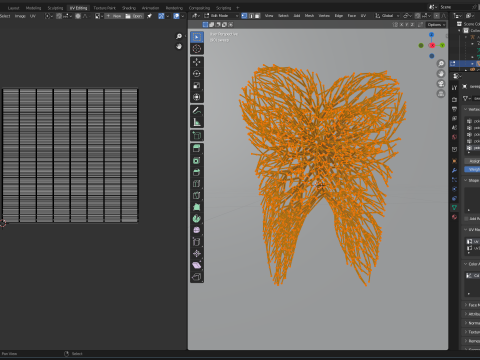Select the Loop Cut tool
Viewport: 480px width, 360px height.
197,184
